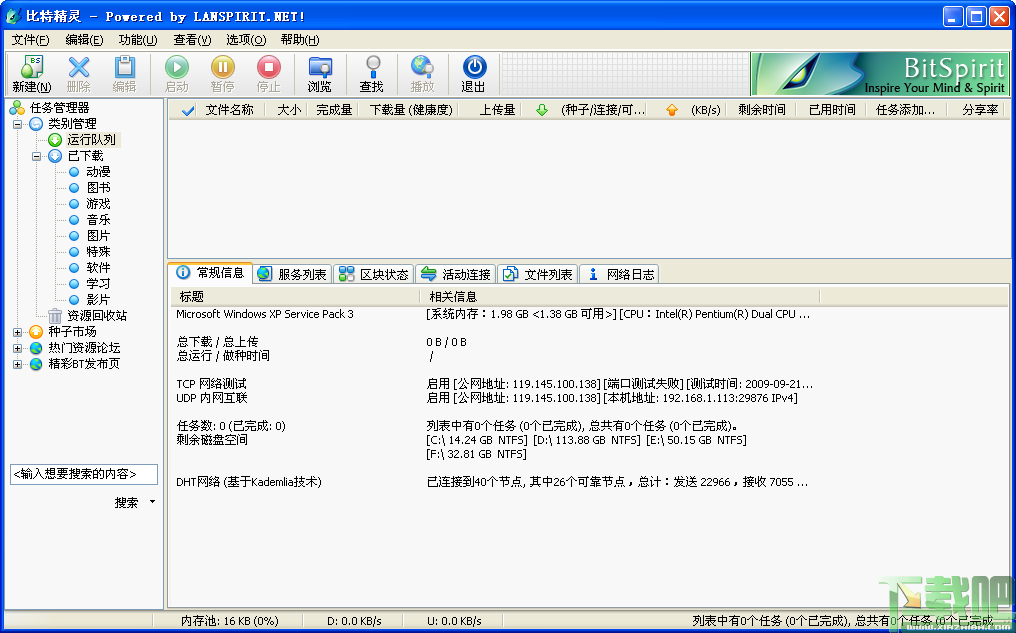1016x633 pixels.
Task: Click the 内存池: 16 KB (0%) status entry
Action: coord(229,621)
